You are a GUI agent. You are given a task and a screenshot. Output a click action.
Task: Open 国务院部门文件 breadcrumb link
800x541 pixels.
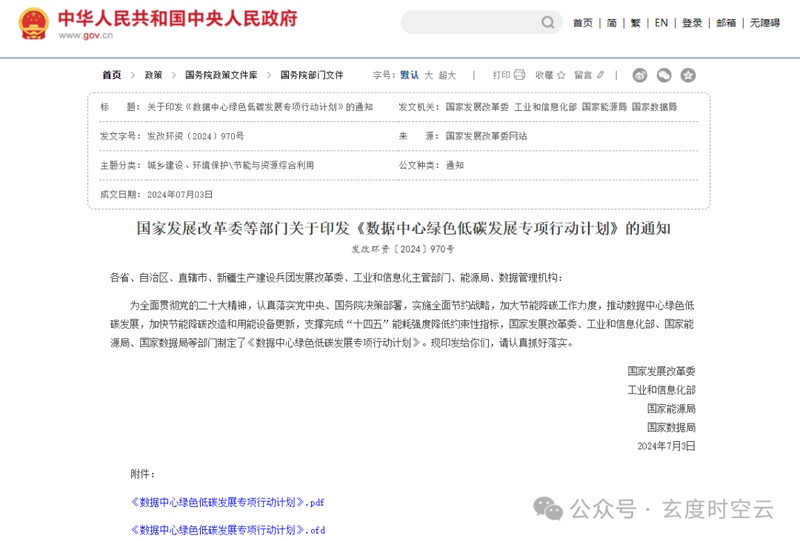click(x=311, y=75)
